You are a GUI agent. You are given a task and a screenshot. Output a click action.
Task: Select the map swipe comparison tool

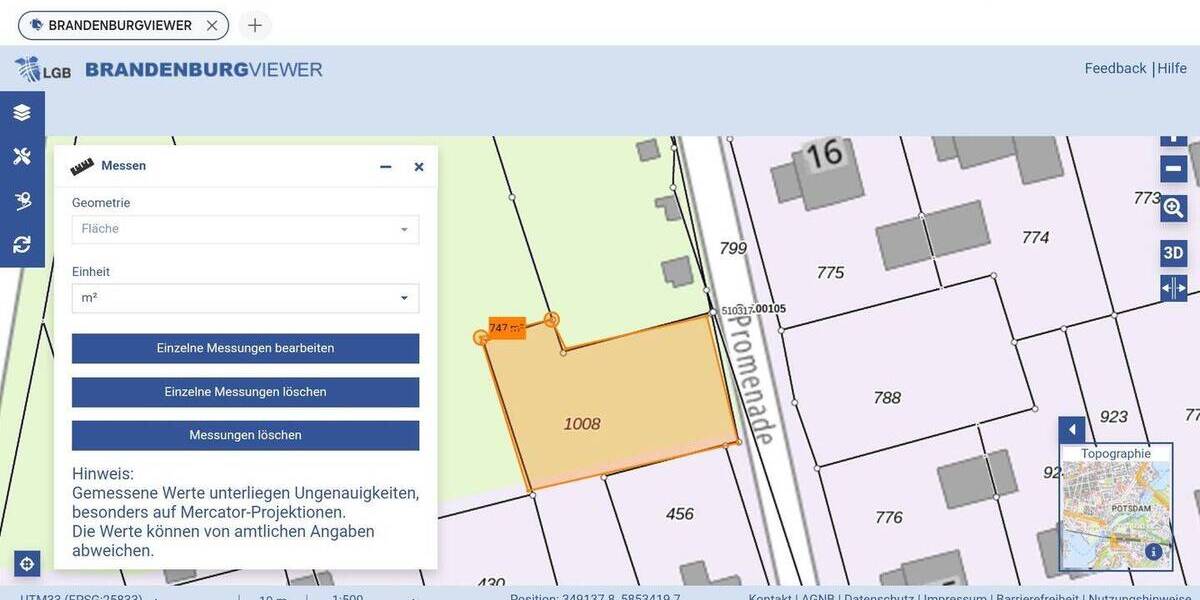click(x=1173, y=288)
